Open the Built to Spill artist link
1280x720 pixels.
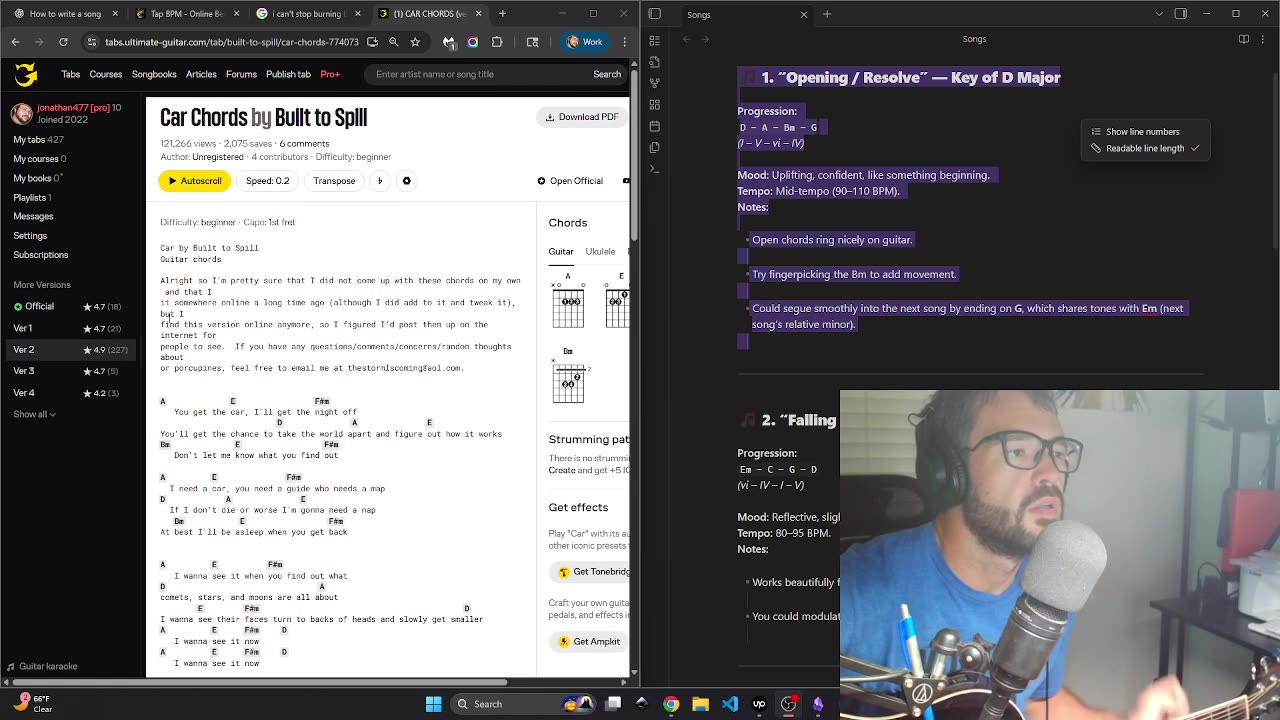coord(320,118)
